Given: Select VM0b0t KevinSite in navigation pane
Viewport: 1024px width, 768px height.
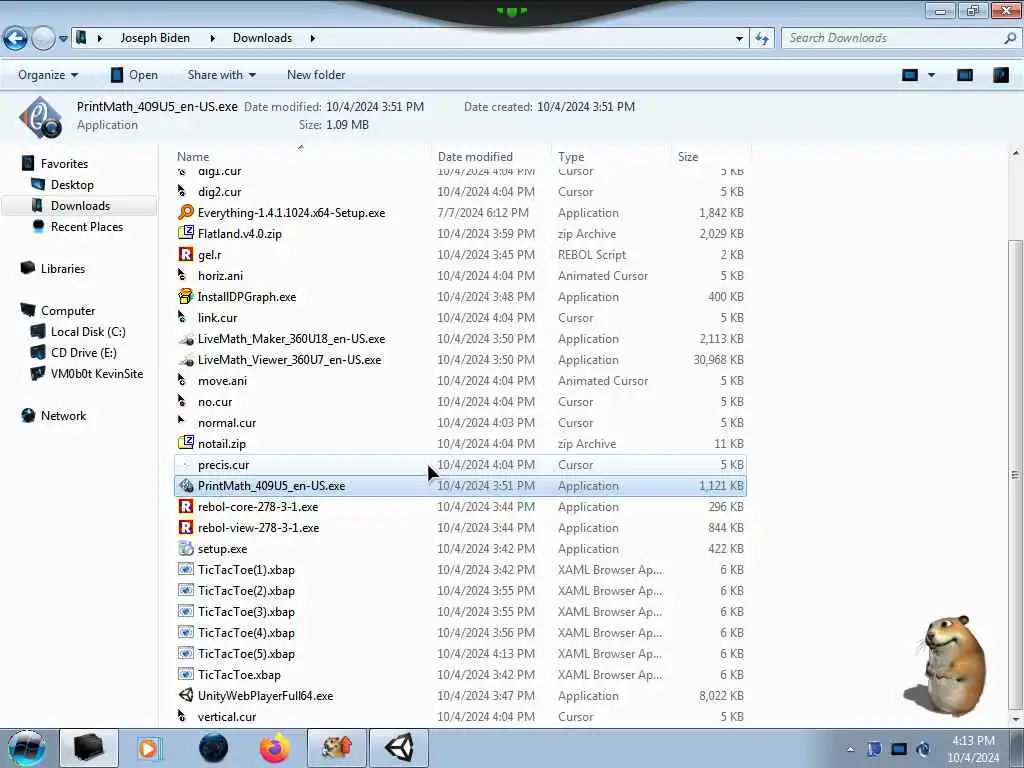Looking at the screenshot, I should pyautogui.click(x=97, y=374).
